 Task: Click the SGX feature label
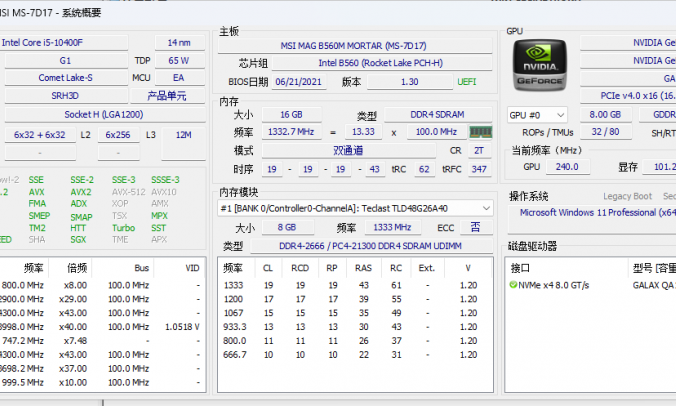click(x=78, y=240)
